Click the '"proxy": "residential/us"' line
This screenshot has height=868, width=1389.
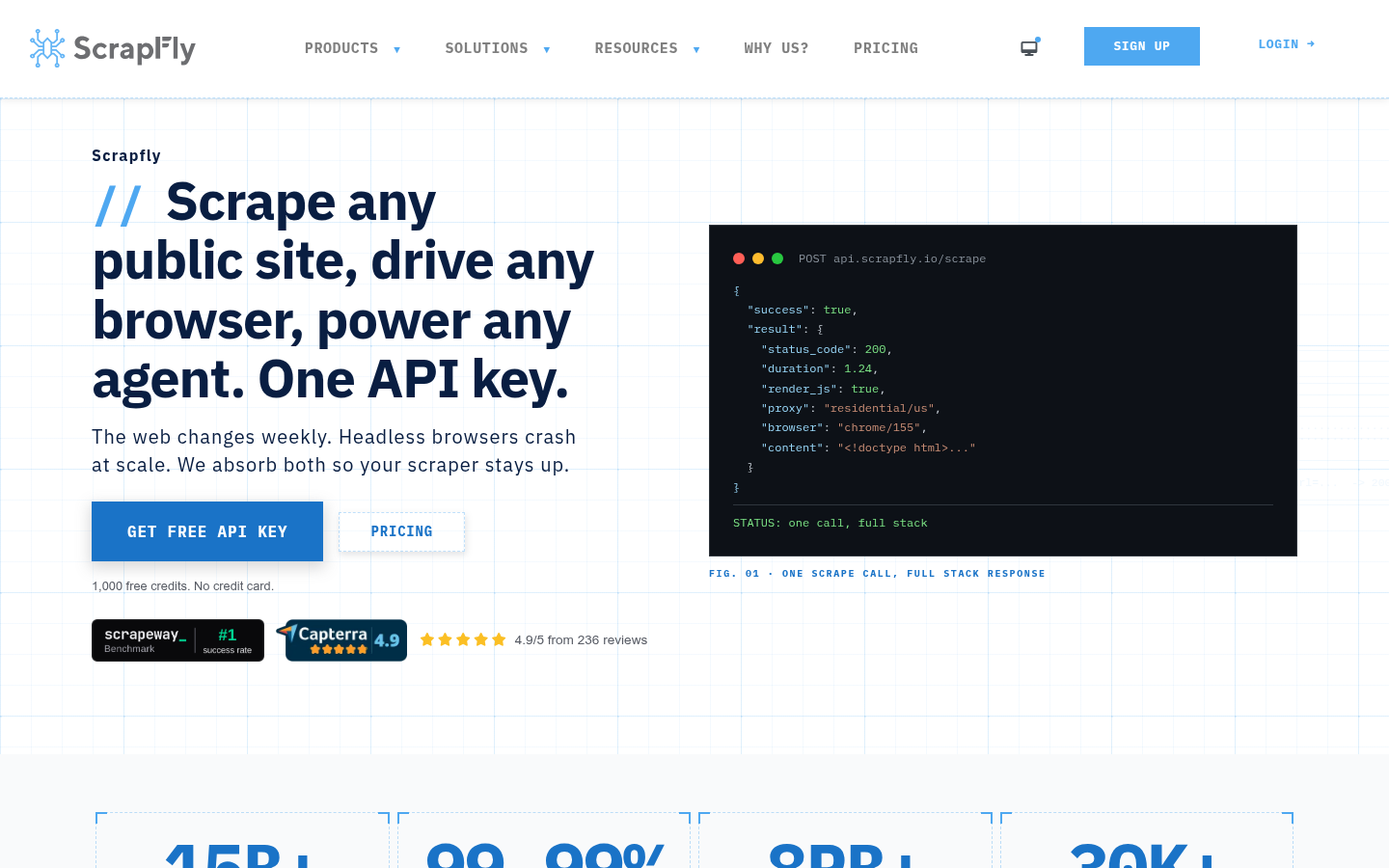click(x=851, y=408)
